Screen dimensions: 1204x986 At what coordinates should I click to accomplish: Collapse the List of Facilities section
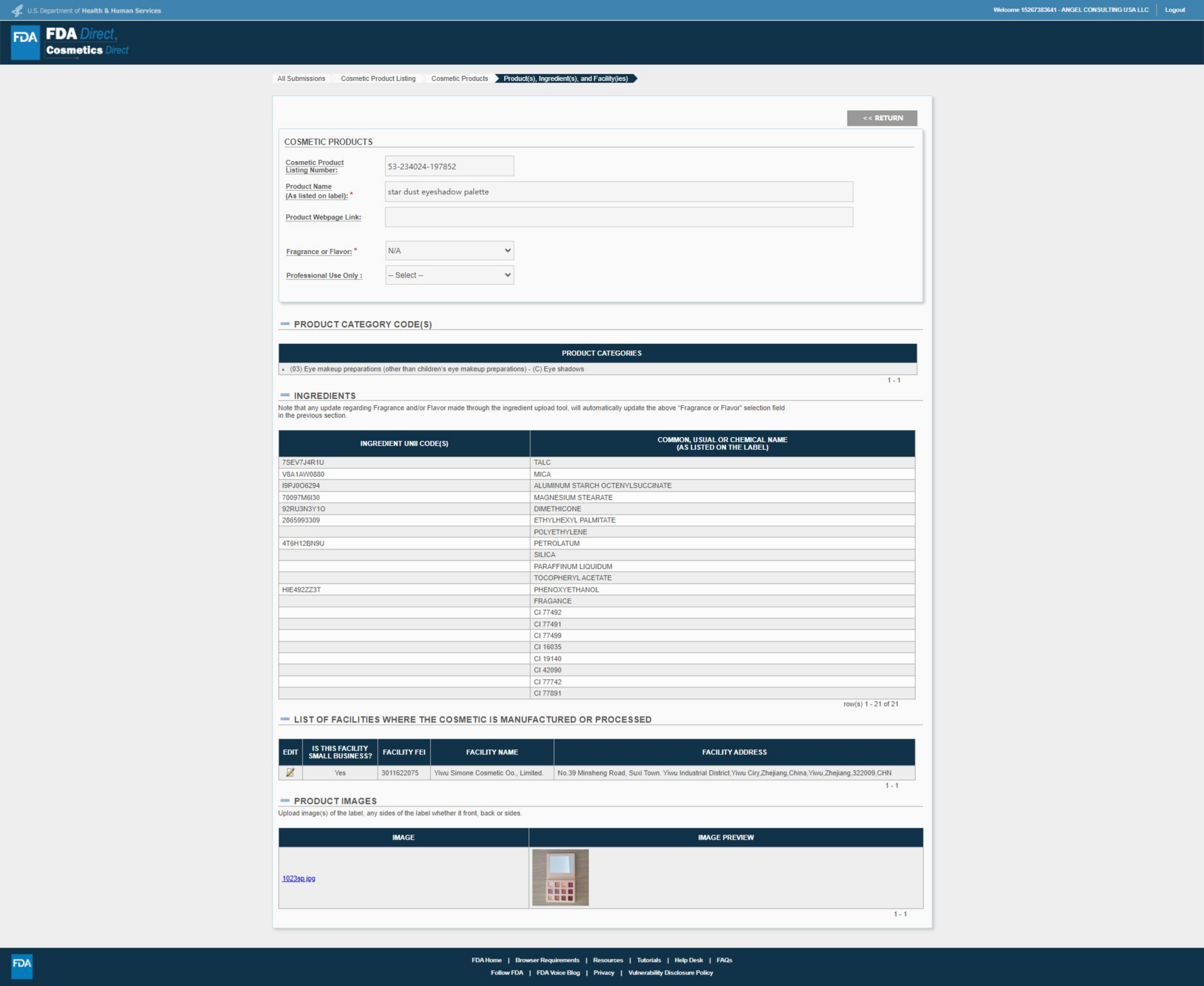point(285,719)
